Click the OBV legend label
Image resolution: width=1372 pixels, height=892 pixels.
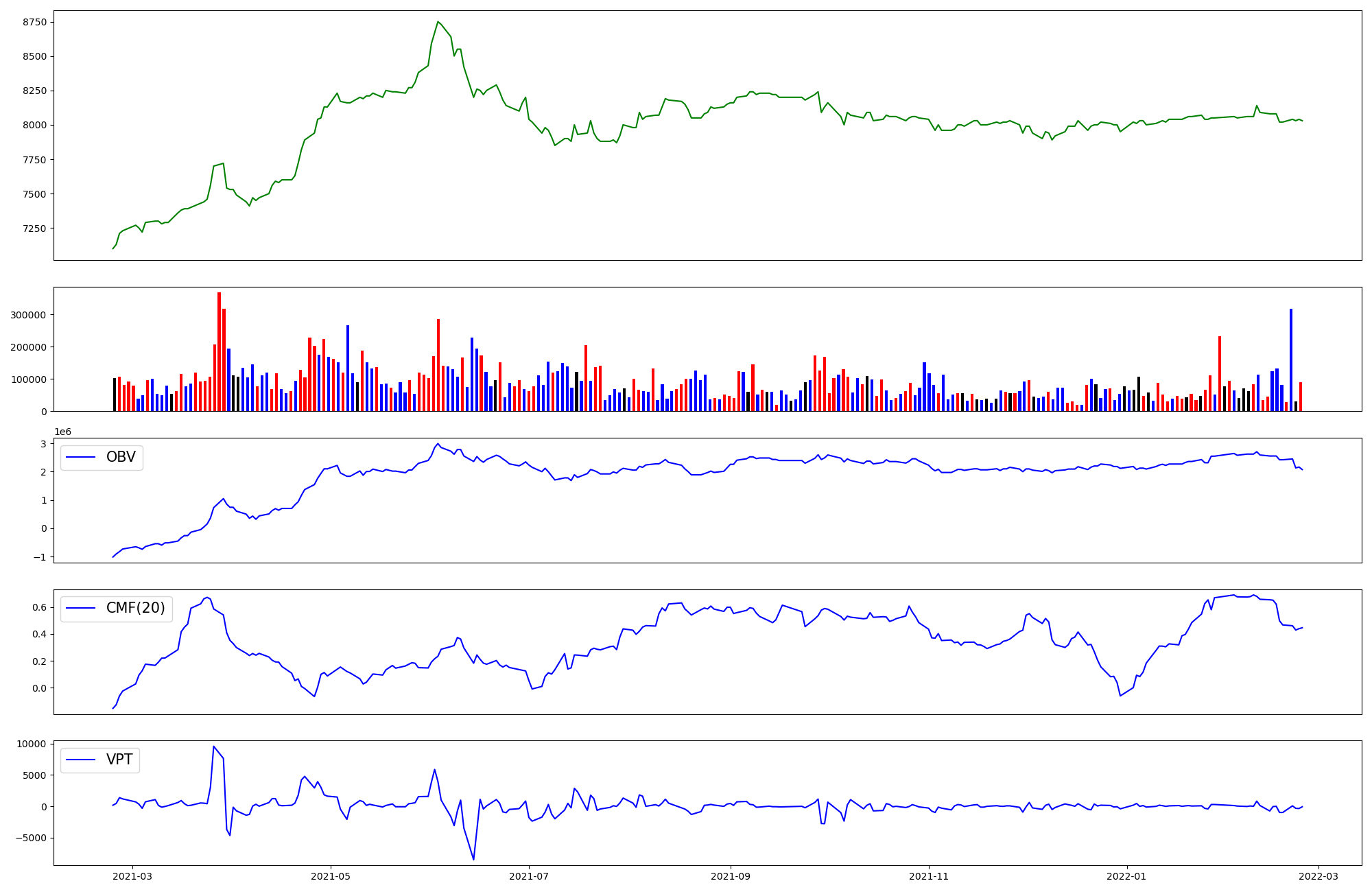121,457
